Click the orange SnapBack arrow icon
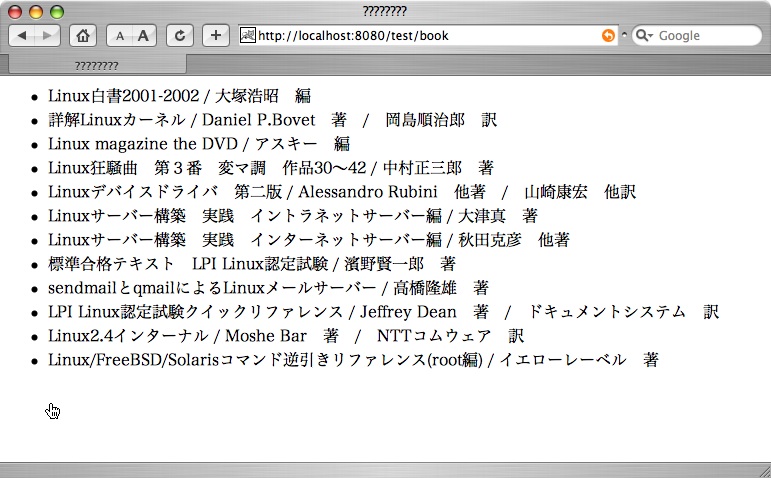The width and height of the screenshot is (771, 478). click(608, 35)
